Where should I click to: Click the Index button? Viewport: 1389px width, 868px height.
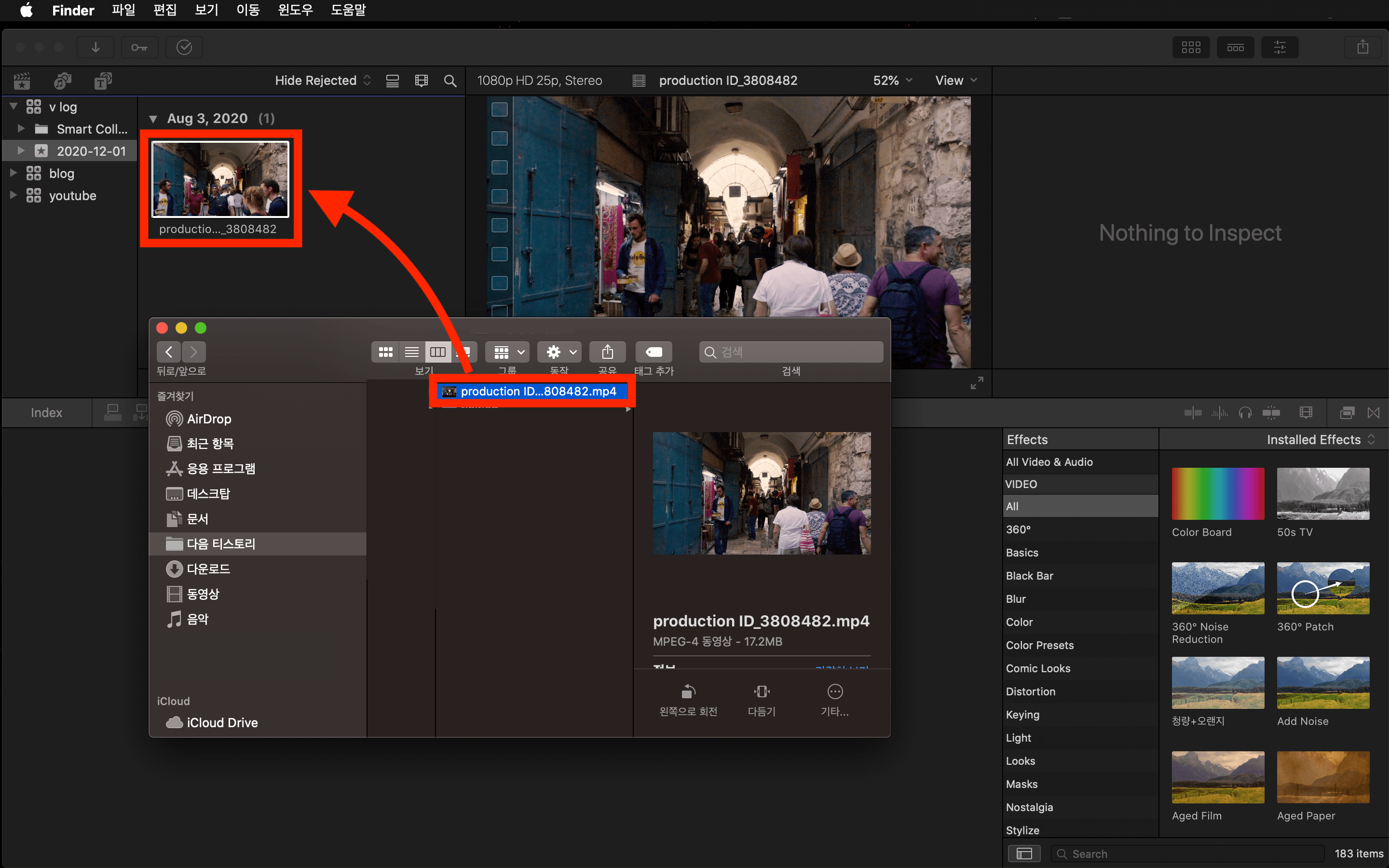(46, 412)
